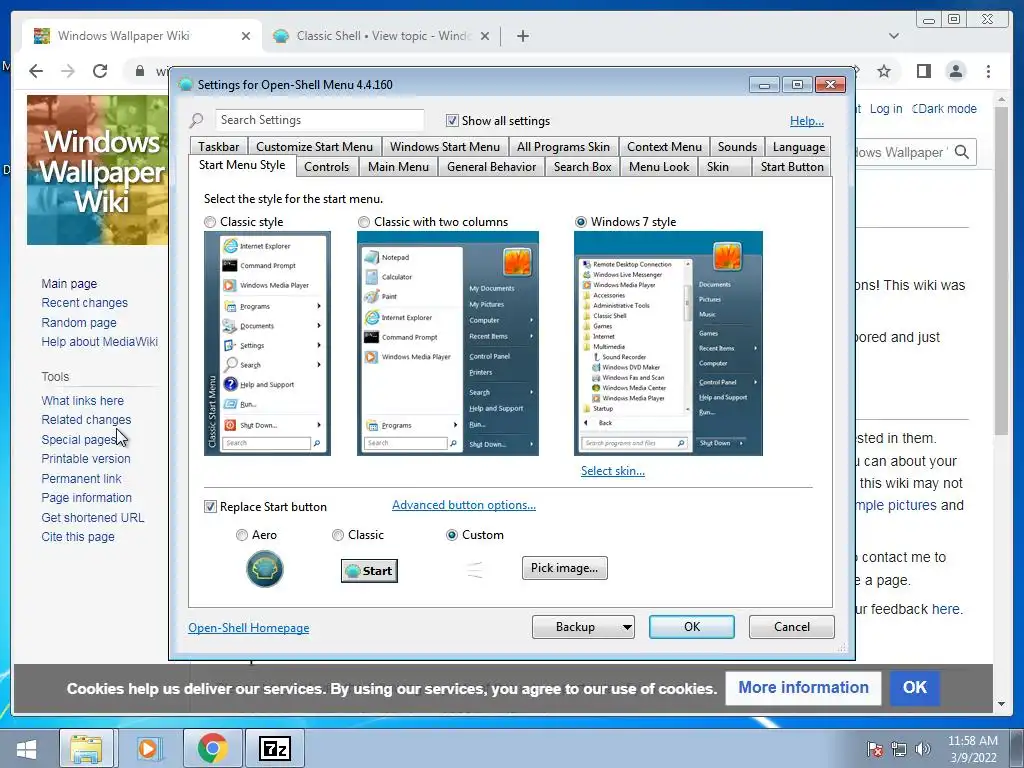Image resolution: width=1024 pixels, height=768 pixels.
Task: Select the Classic start button radio option
Action: click(x=338, y=535)
